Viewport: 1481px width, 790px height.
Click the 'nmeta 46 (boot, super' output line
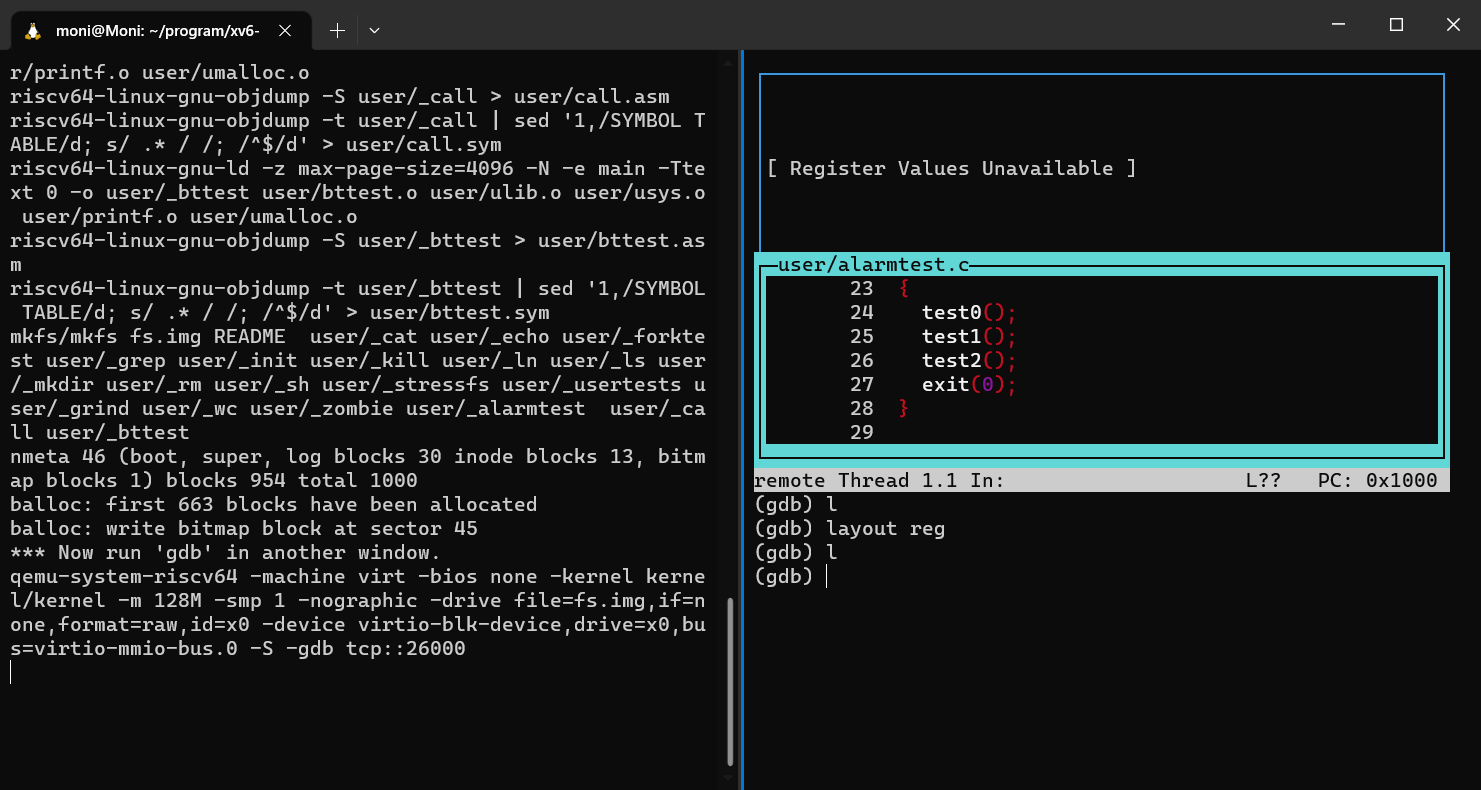tap(358, 469)
